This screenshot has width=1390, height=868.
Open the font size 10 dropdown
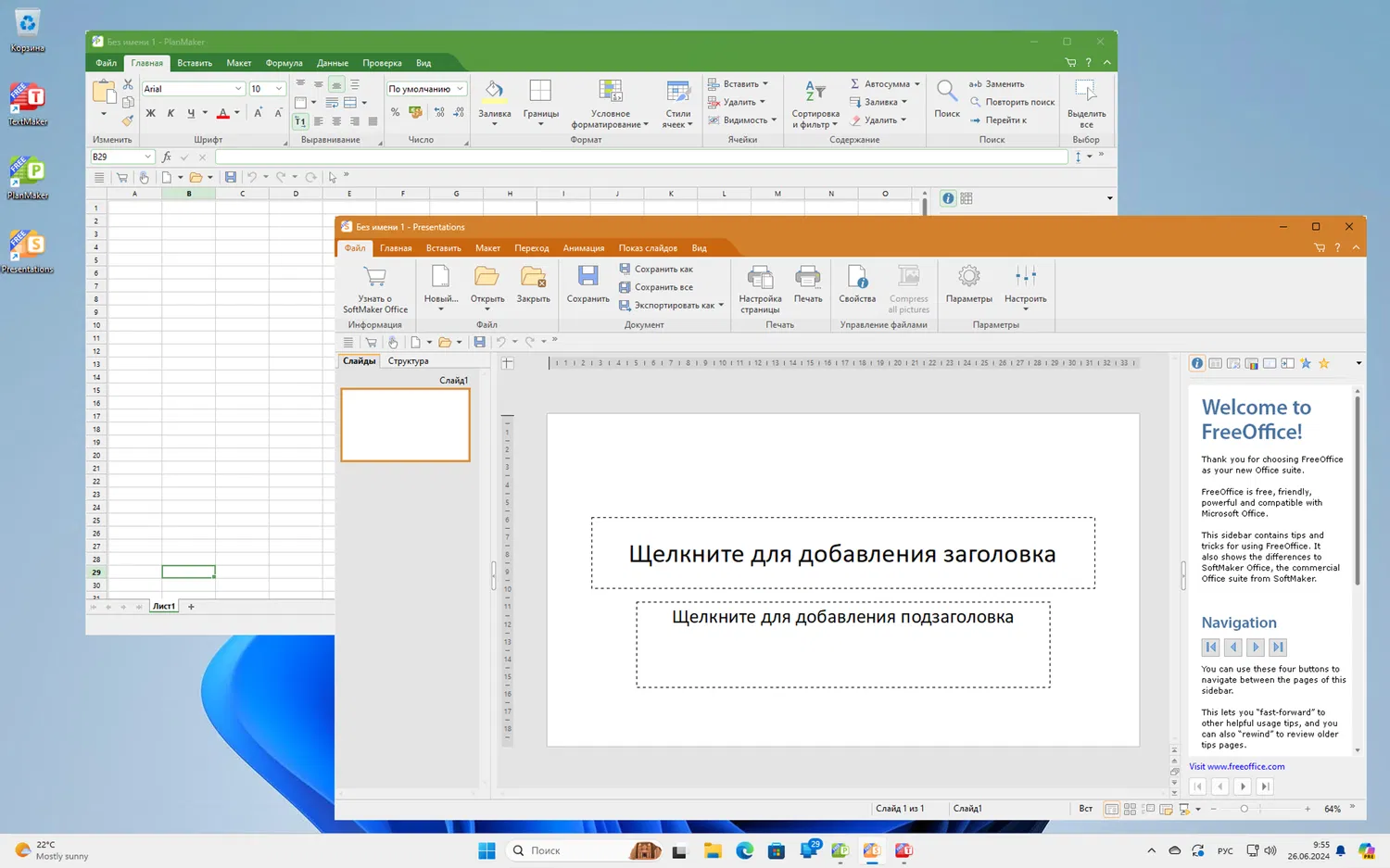point(278,89)
